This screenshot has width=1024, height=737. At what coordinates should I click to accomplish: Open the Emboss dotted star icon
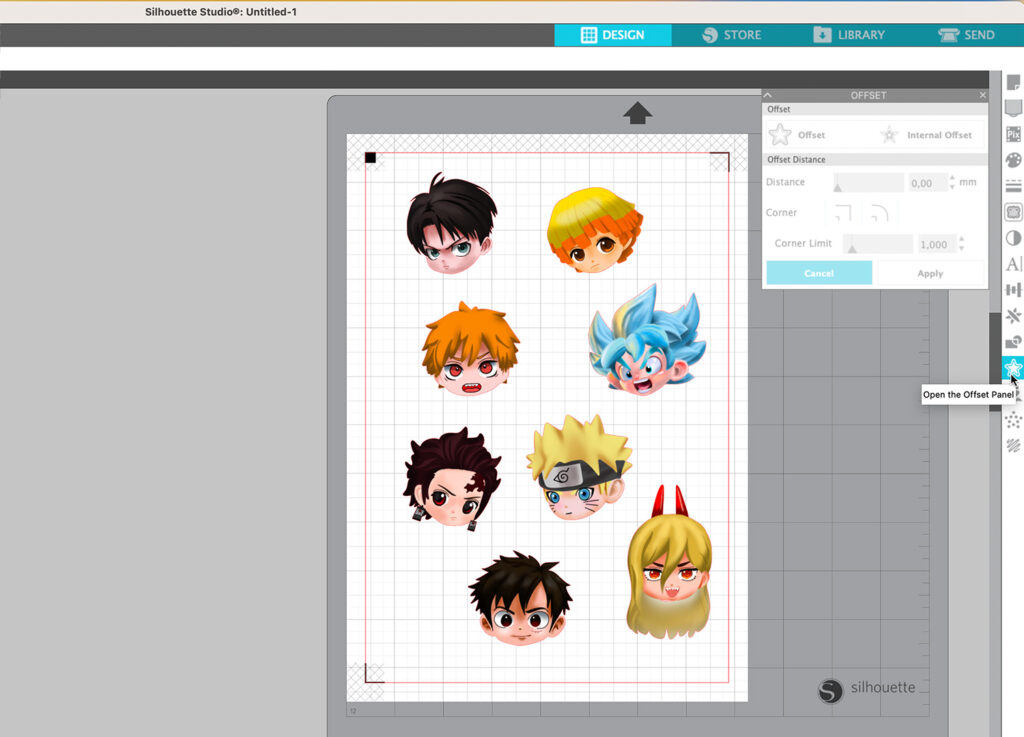click(1013, 420)
